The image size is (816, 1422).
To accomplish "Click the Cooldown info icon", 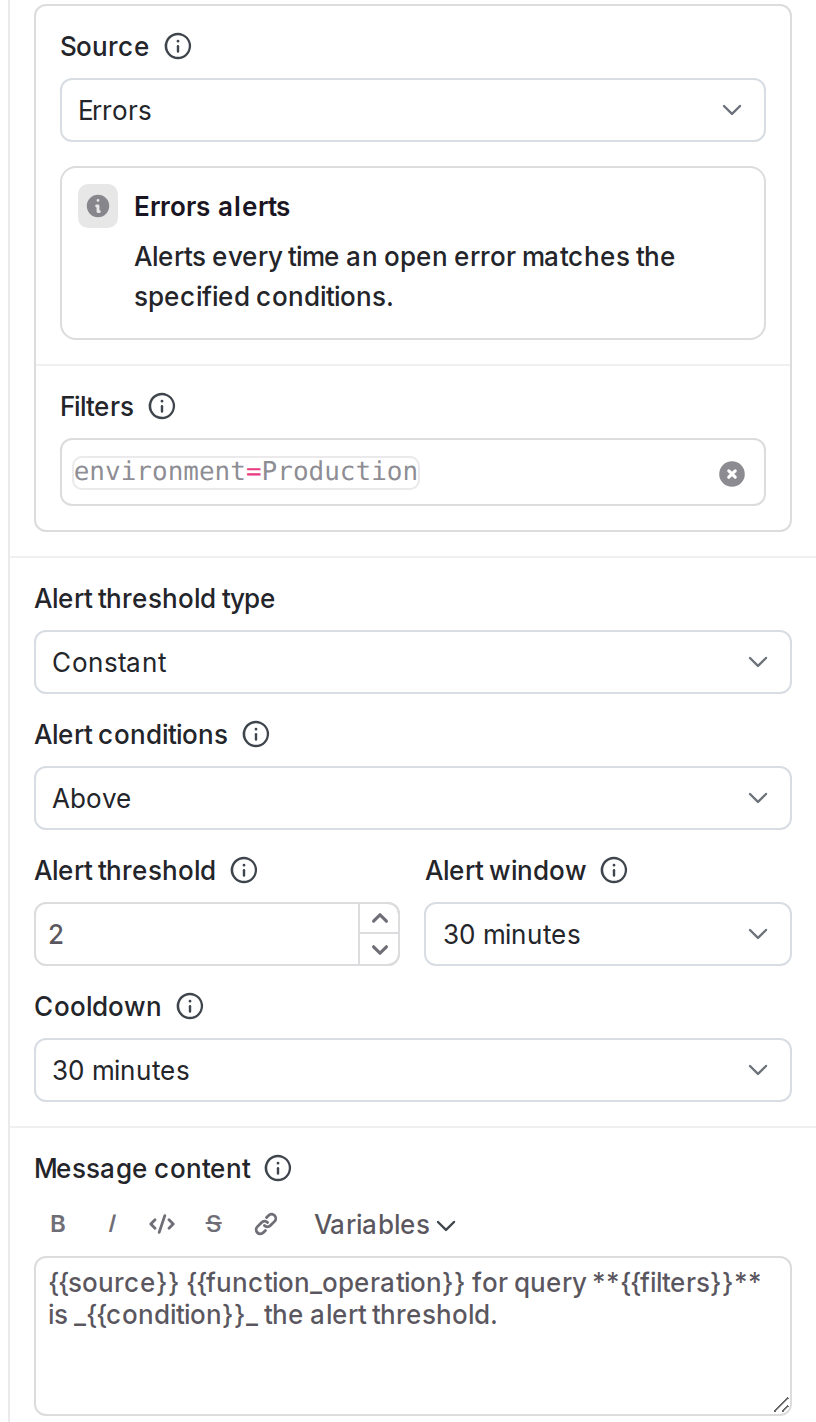I will coord(188,1007).
